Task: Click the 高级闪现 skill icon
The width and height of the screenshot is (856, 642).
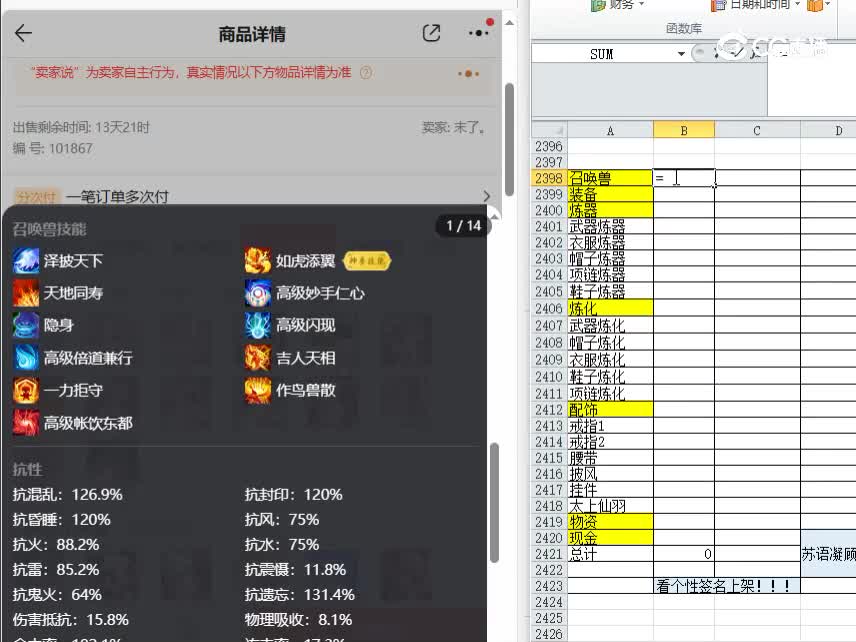Action: pyautogui.click(x=258, y=325)
